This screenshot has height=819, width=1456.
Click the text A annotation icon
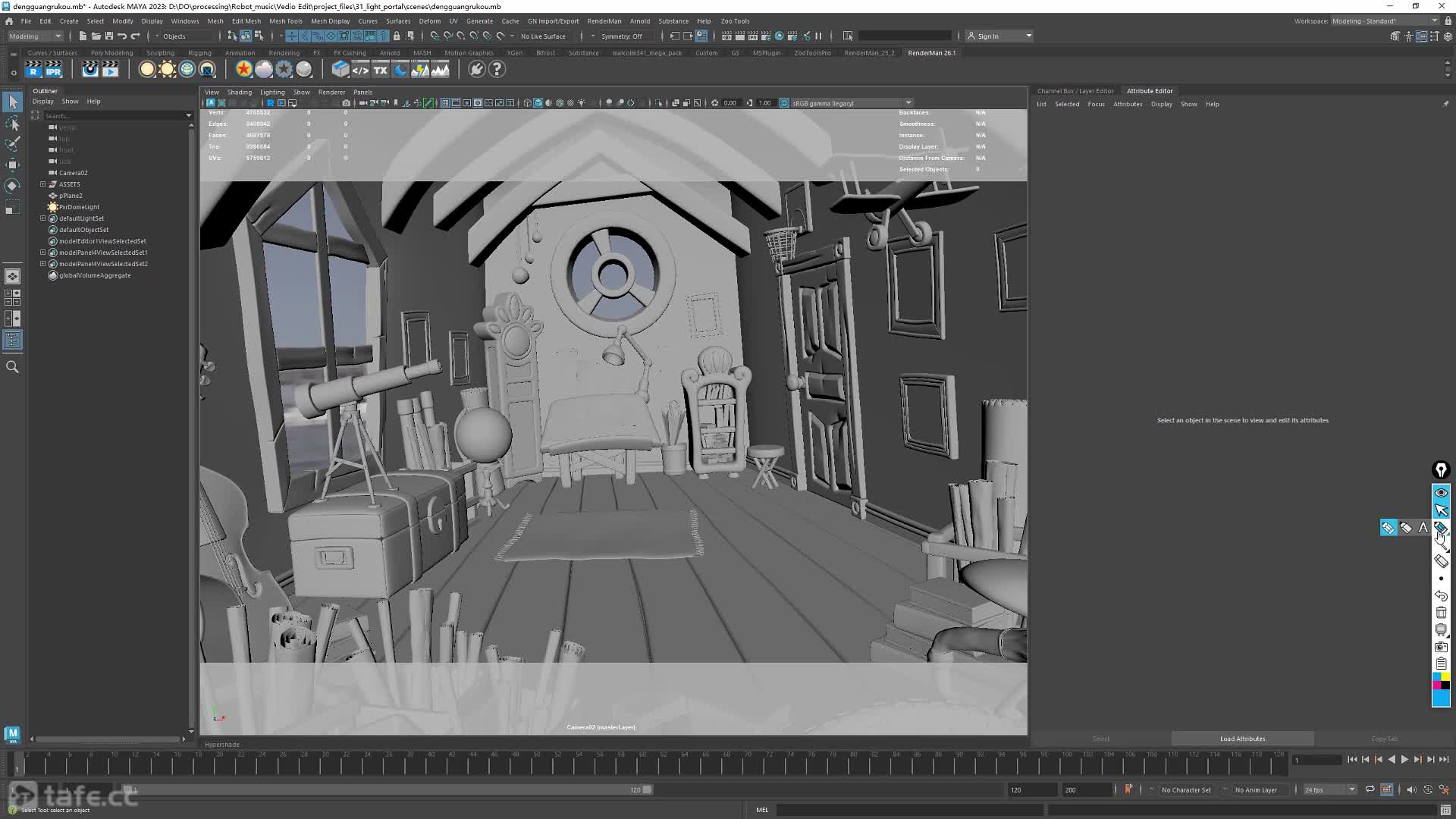tap(1423, 528)
